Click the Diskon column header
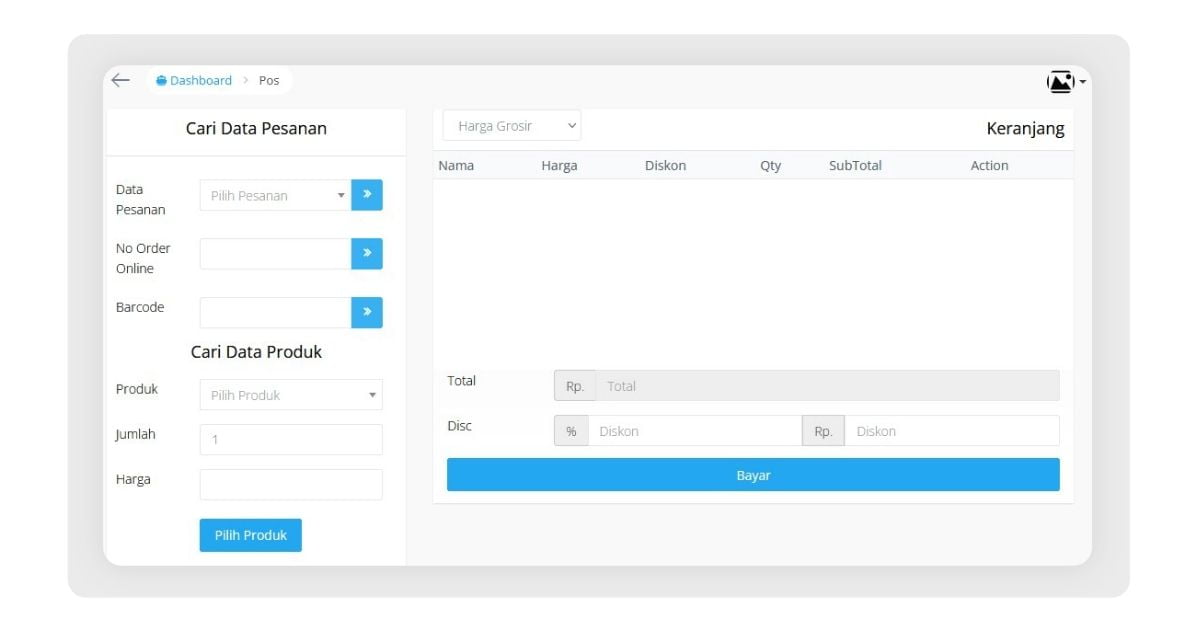The image size is (1200, 630). [x=665, y=165]
